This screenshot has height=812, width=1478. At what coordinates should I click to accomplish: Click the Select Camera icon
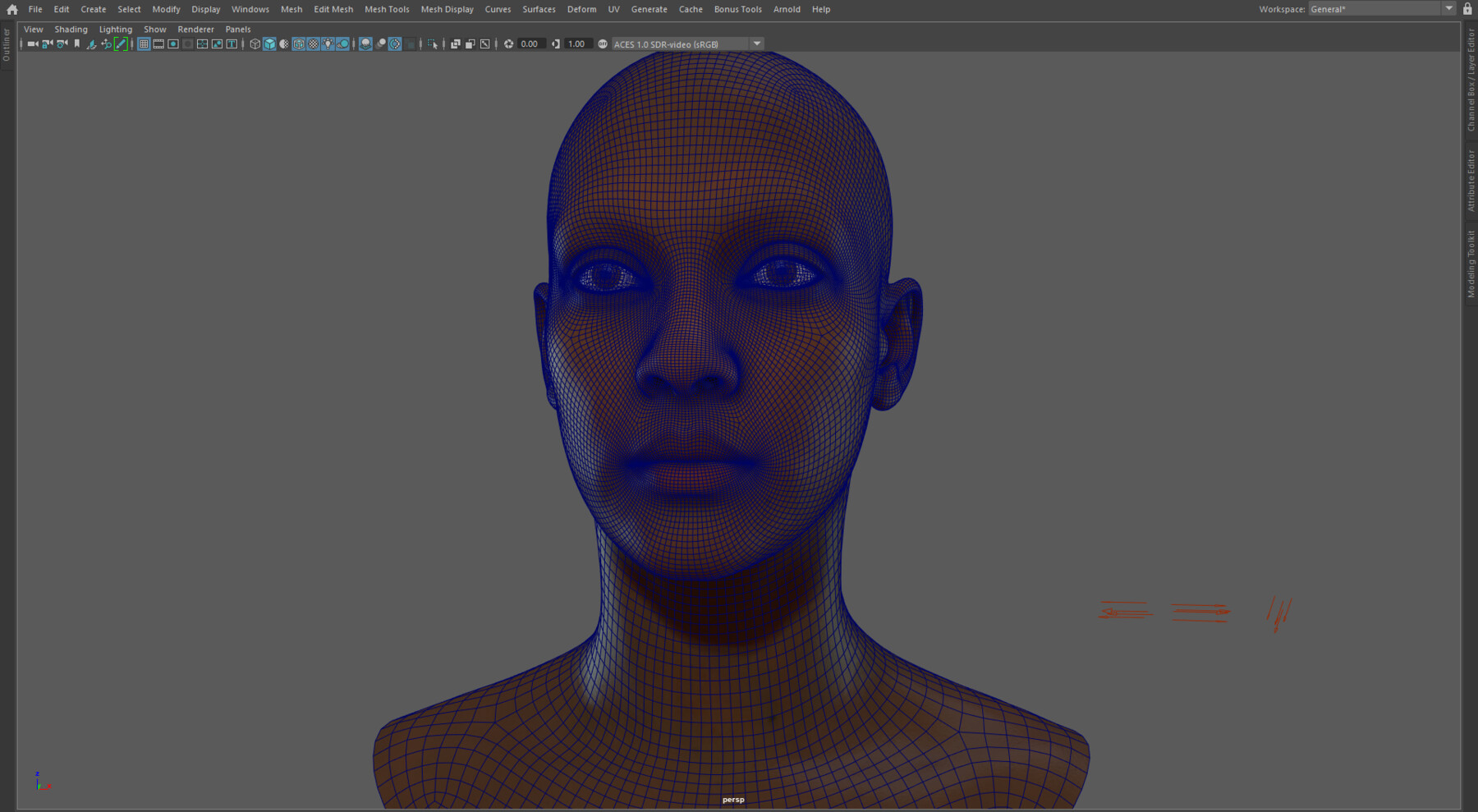click(33, 44)
